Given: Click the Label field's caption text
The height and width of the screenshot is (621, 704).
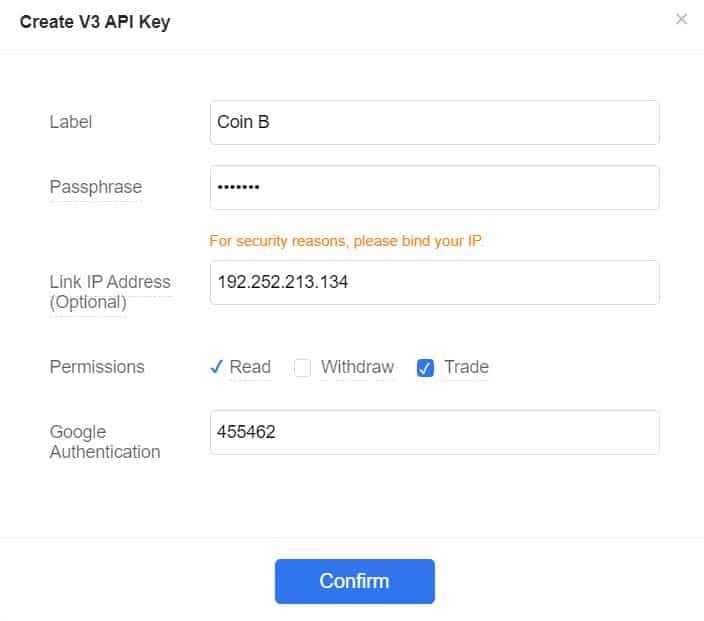Looking at the screenshot, I should pyautogui.click(x=71, y=122).
